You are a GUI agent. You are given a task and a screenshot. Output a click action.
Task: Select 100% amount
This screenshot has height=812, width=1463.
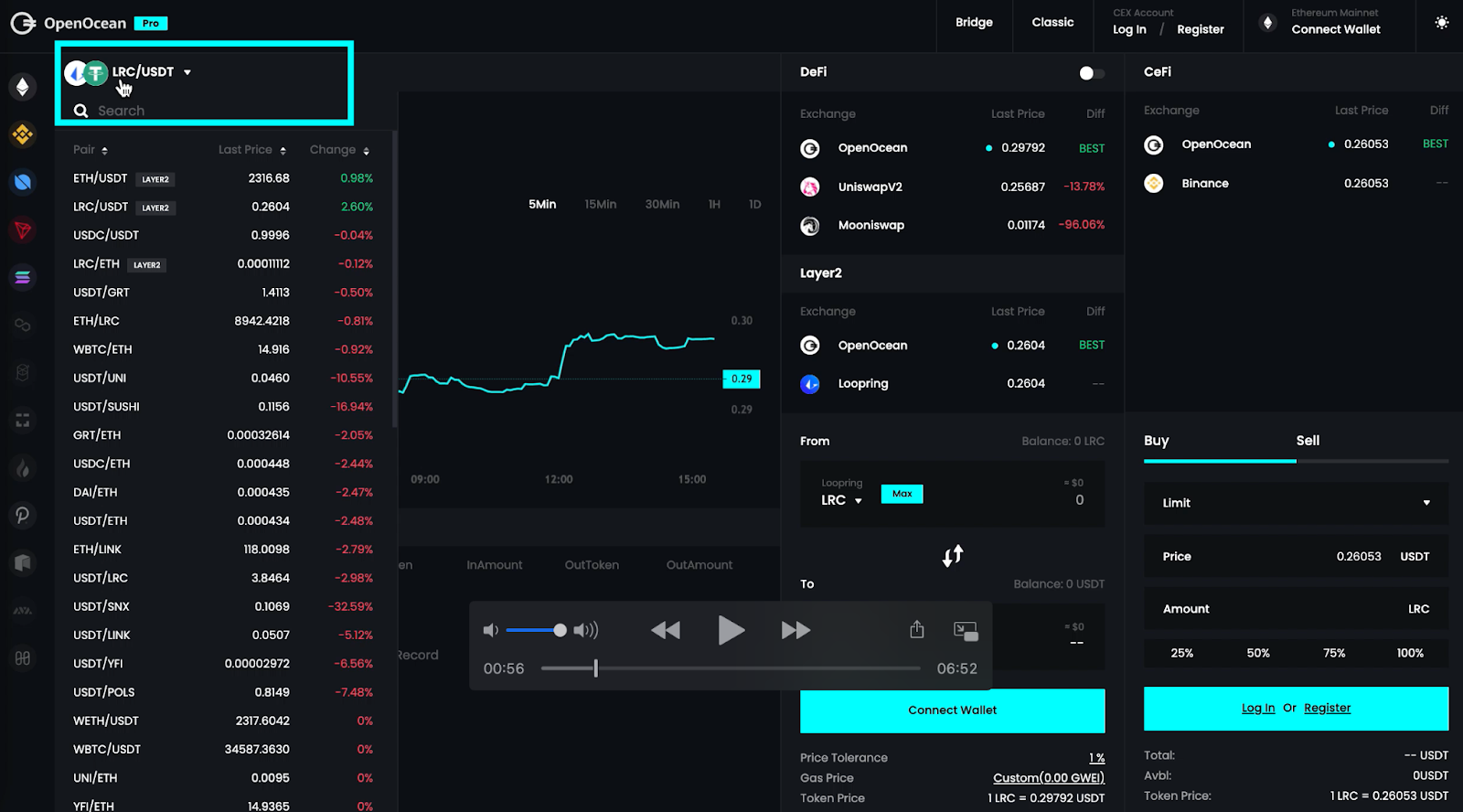[x=1410, y=653]
